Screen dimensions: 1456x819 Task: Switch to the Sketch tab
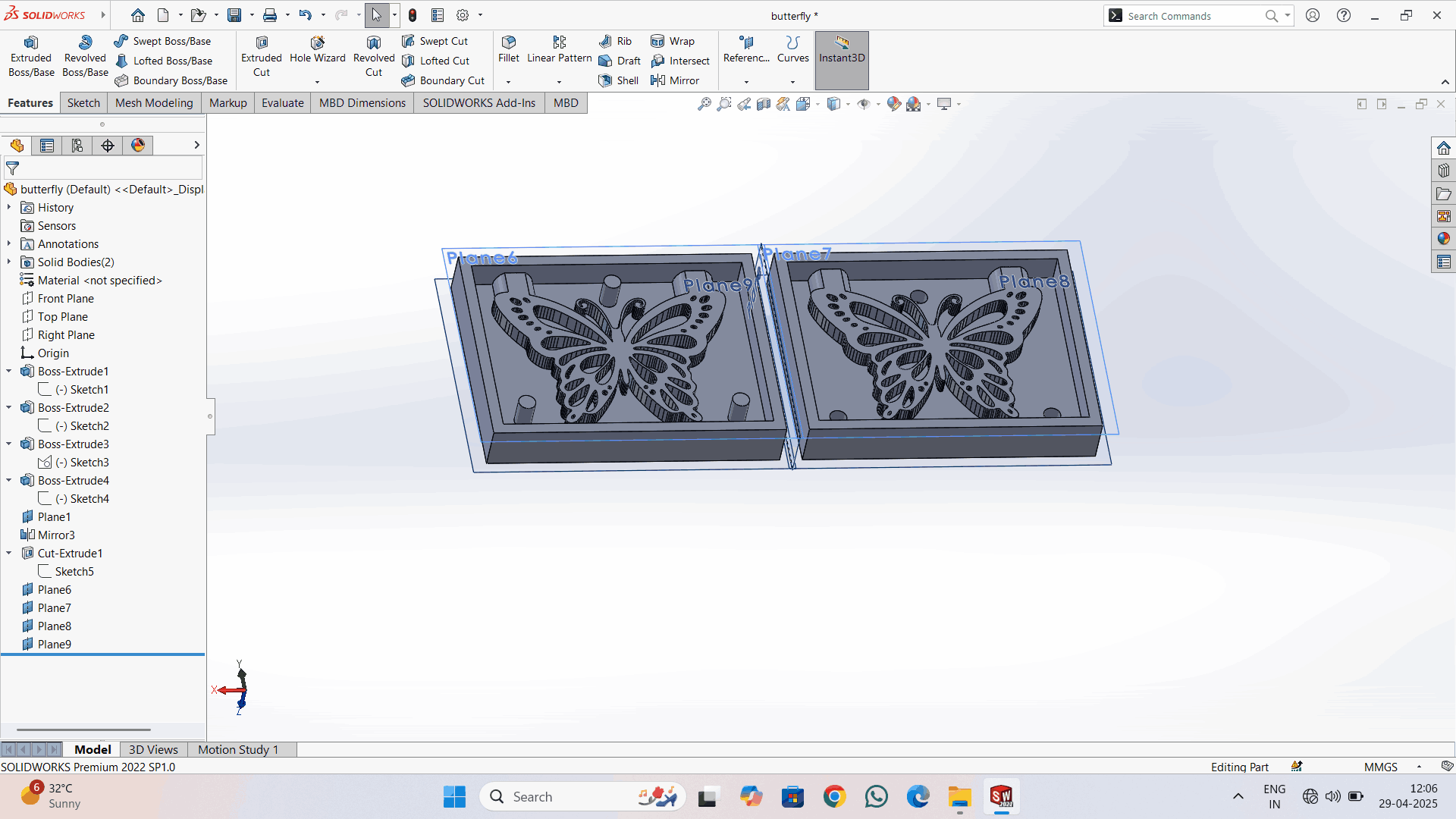point(83,103)
